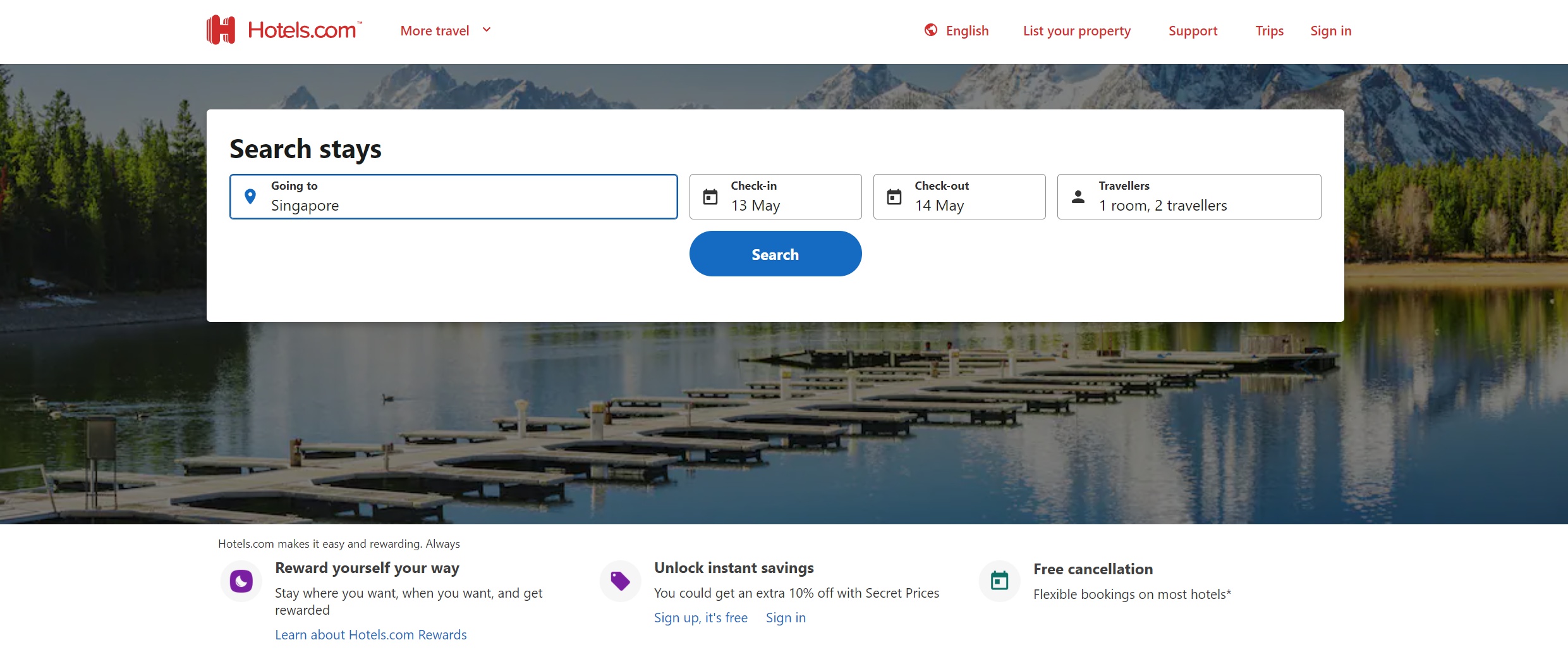
Task: Open List your property link
Action: click(x=1077, y=30)
